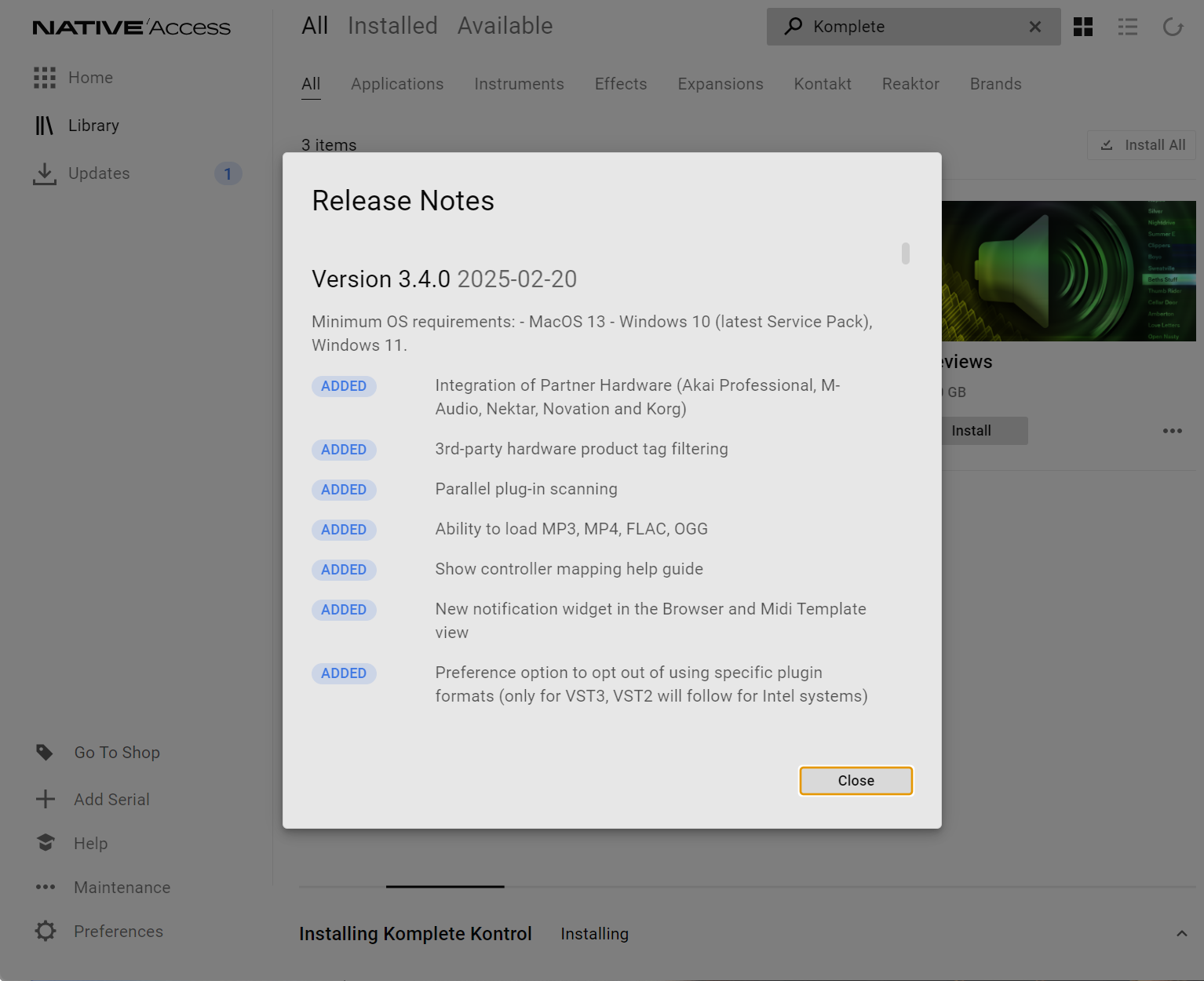This screenshot has height=981, width=1204.
Task: Click the refresh icon
Action: [x=1173, y=27]
